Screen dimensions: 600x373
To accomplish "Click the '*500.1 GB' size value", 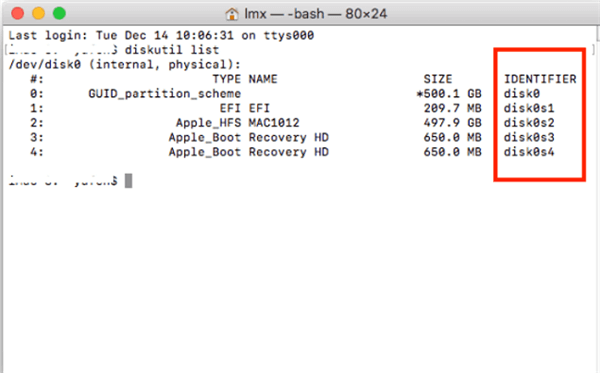I will point(448,94).
